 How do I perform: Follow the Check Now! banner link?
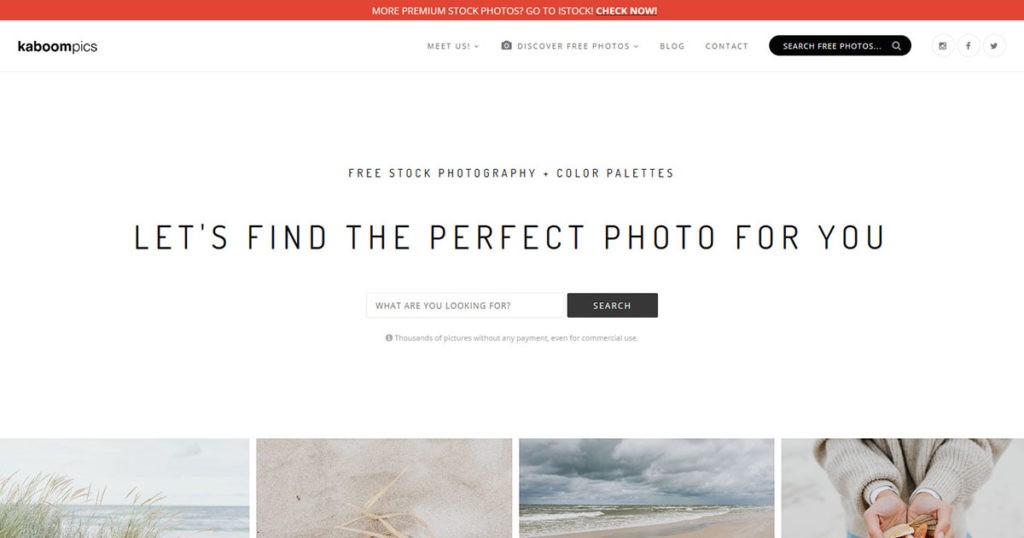[626, 10]
